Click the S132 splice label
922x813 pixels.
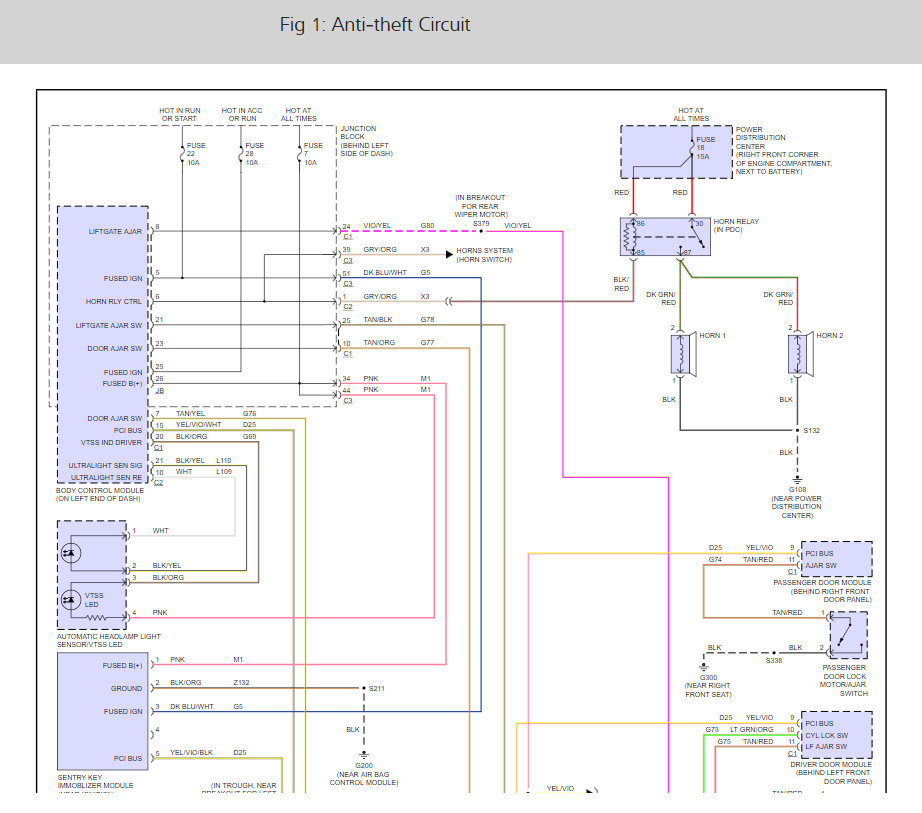pos(811,430)
